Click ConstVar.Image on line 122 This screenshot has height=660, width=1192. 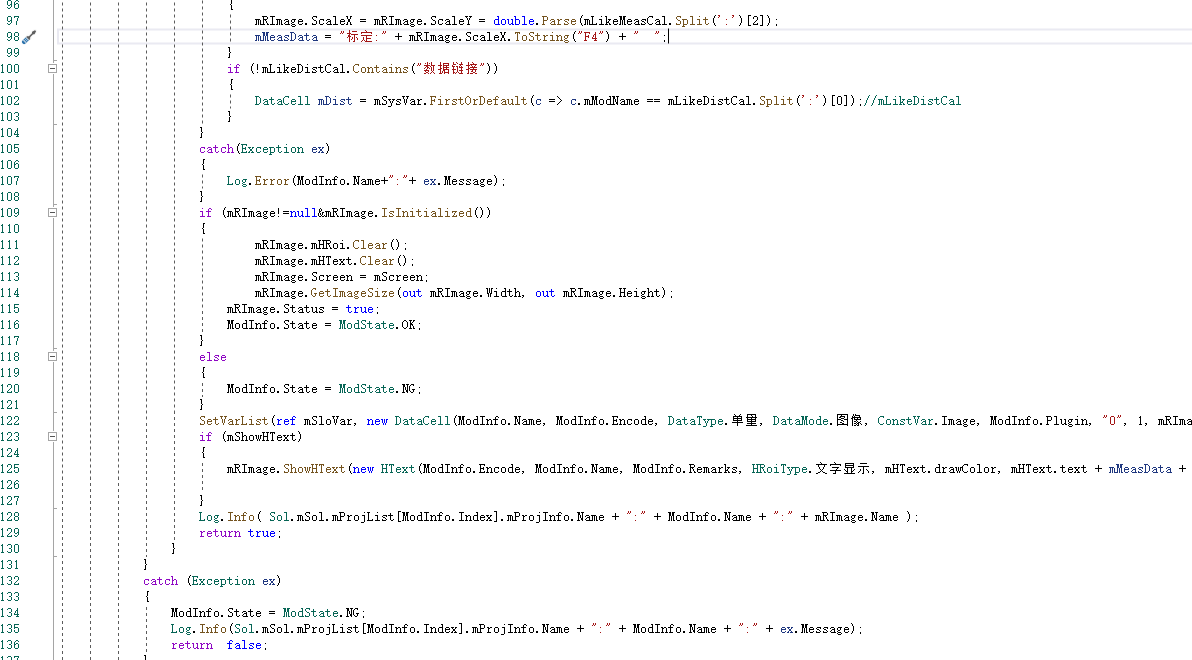(x=927, y=420)
